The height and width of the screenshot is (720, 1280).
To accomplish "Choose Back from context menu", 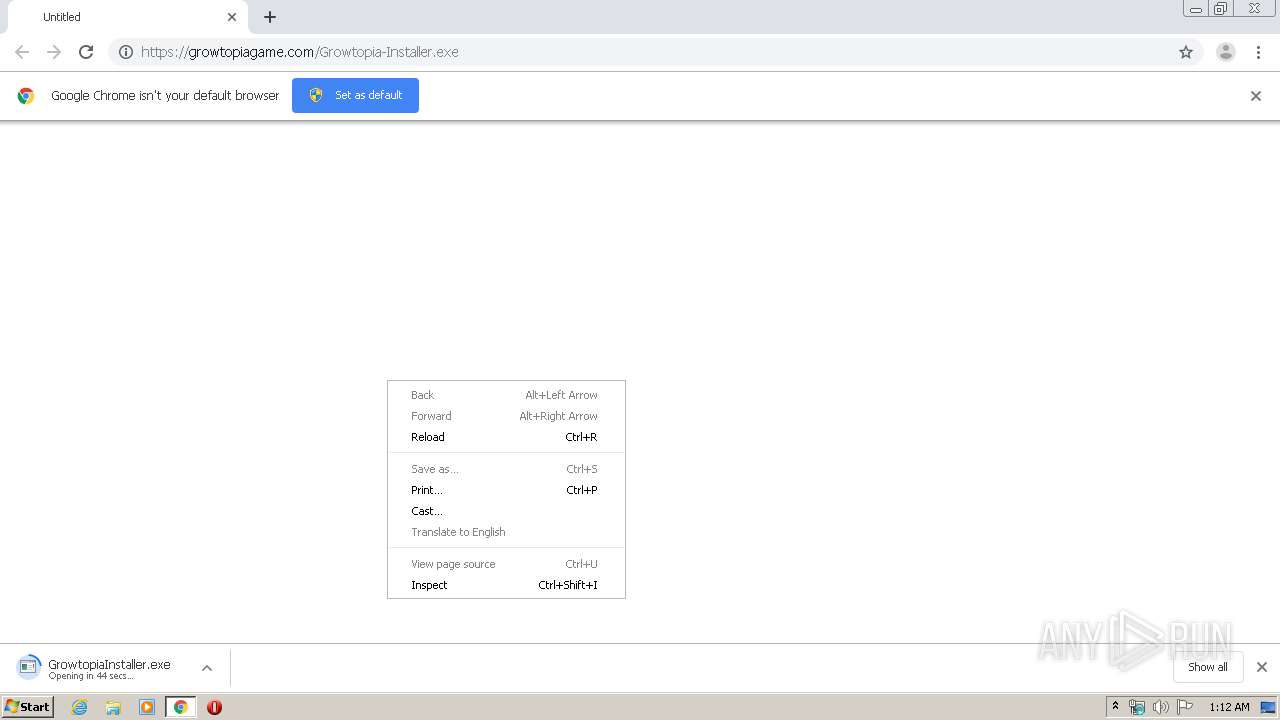I will tap(506, 395).
